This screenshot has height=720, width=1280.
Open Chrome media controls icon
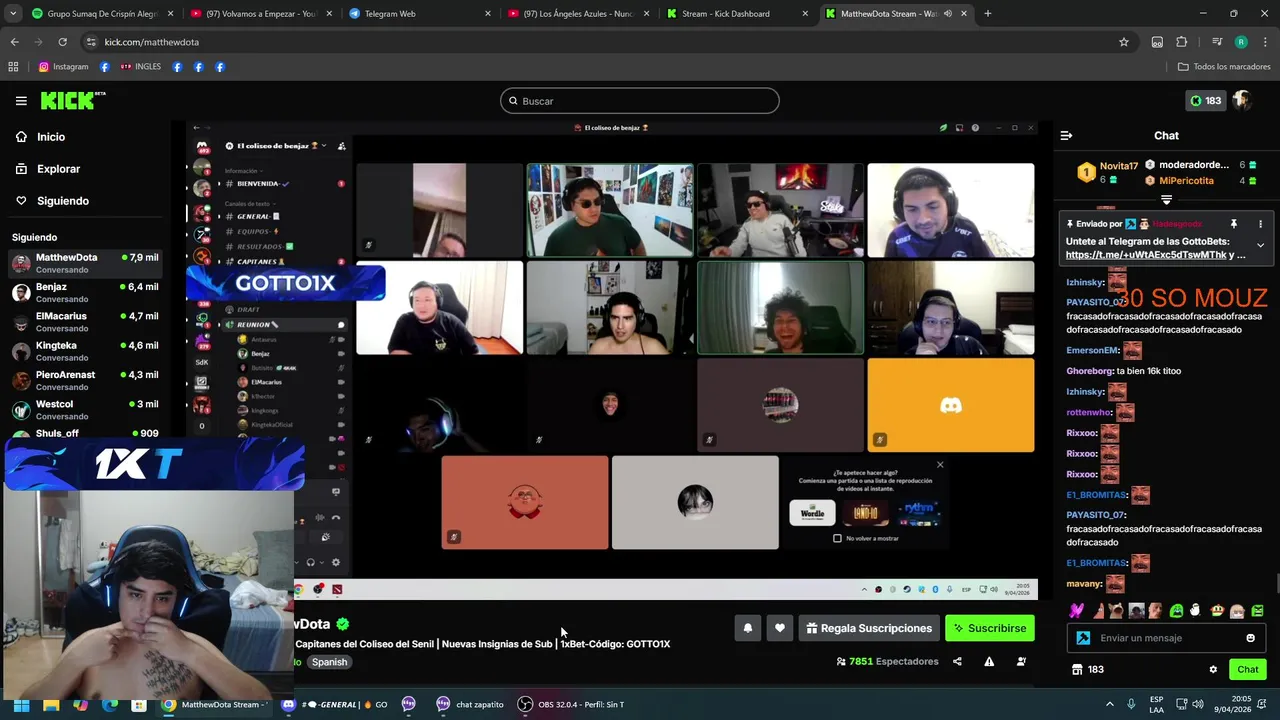(x=1217, y=42)
